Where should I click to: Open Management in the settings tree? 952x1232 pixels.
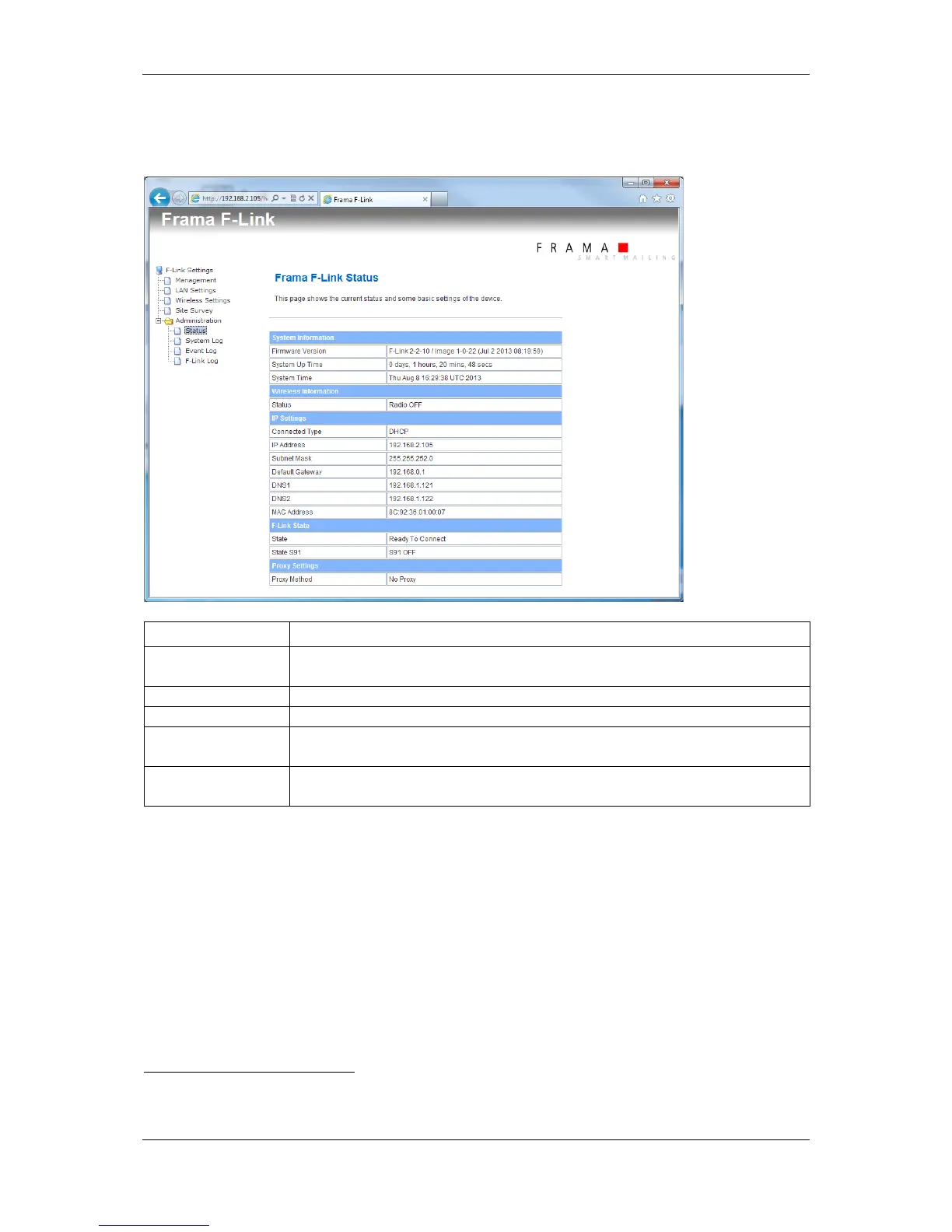(x=195, y=280)
